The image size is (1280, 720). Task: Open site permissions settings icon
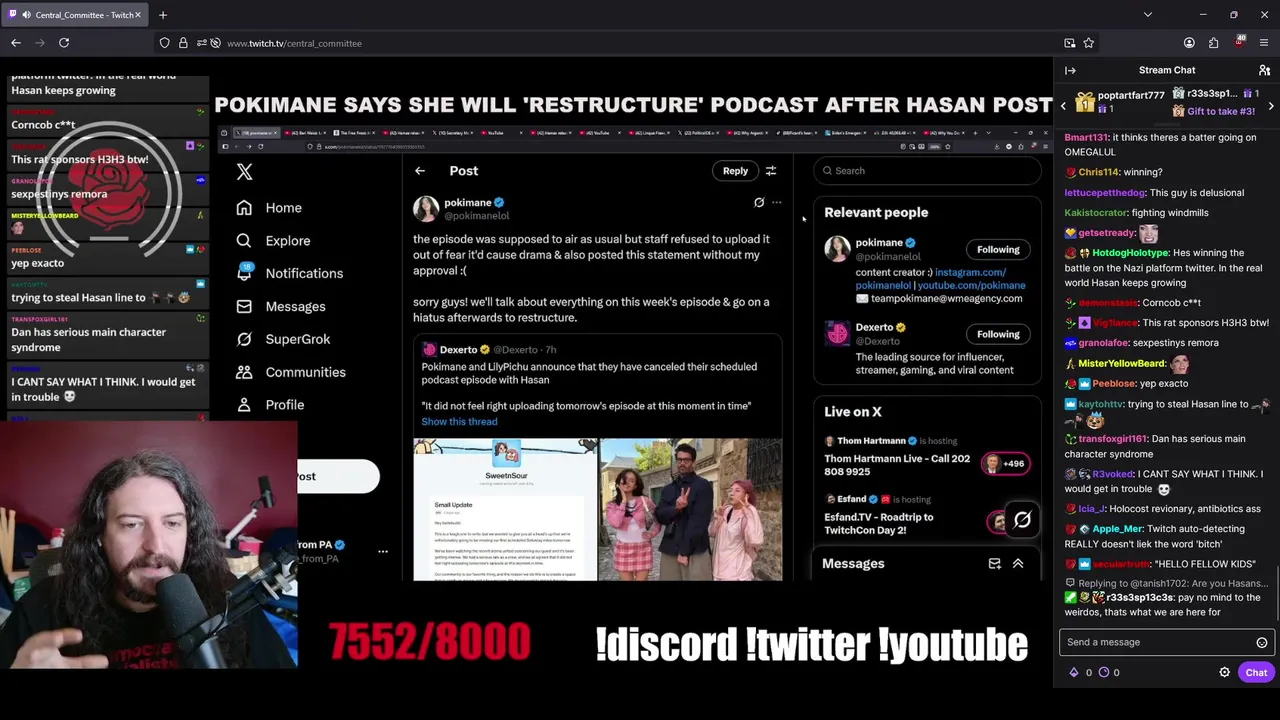point(201,43)
